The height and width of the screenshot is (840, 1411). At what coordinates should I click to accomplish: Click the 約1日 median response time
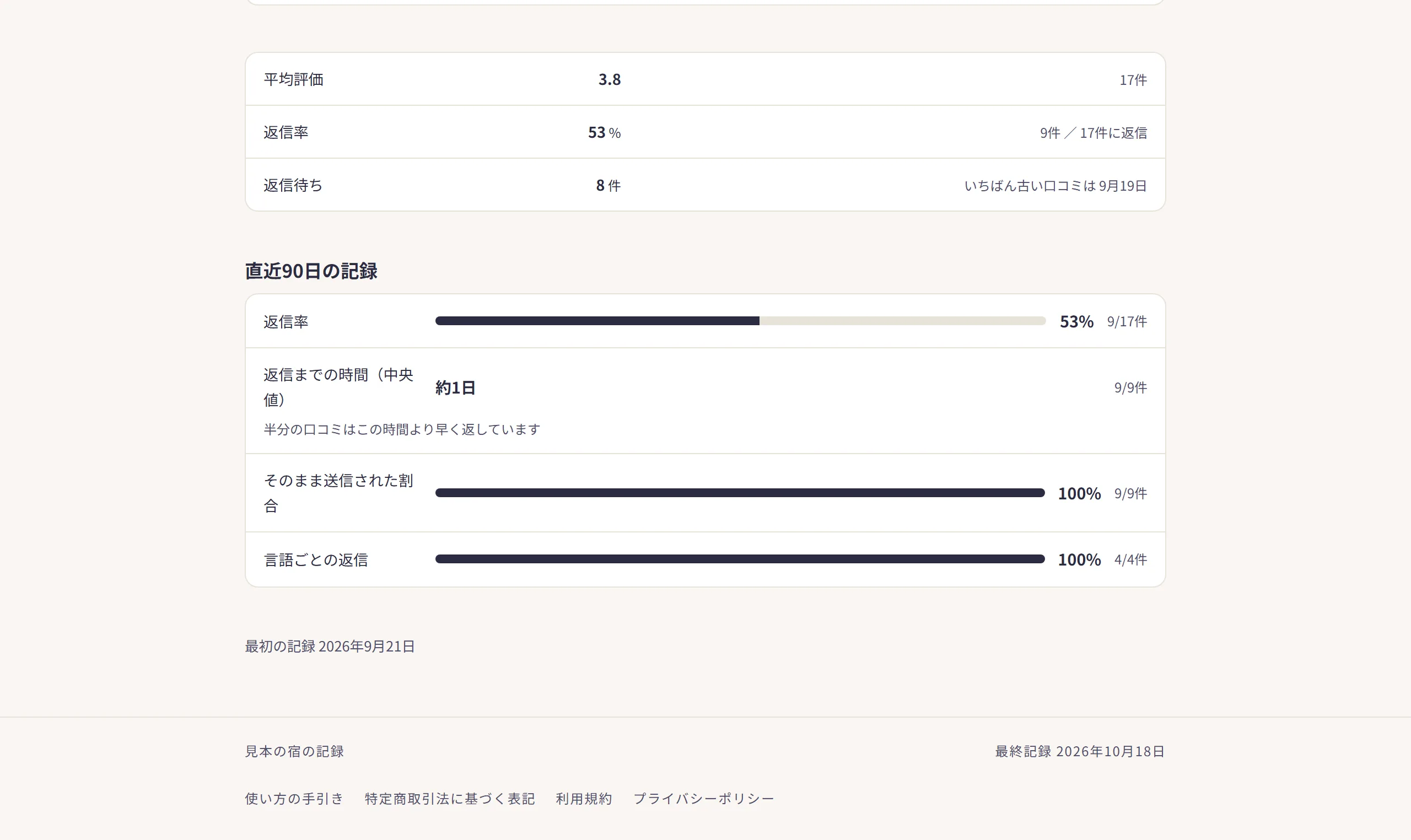click(x=455, y=387)
